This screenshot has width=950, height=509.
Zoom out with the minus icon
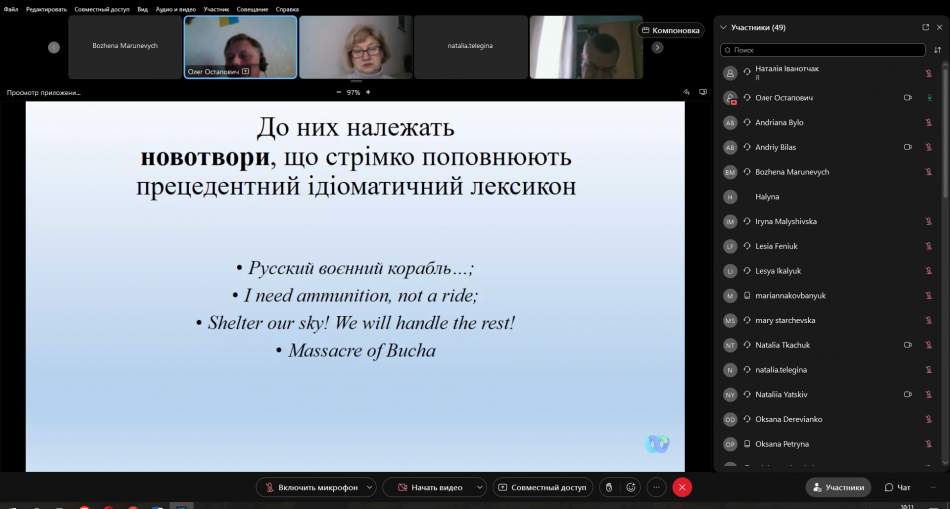click(x=338, y=92)
